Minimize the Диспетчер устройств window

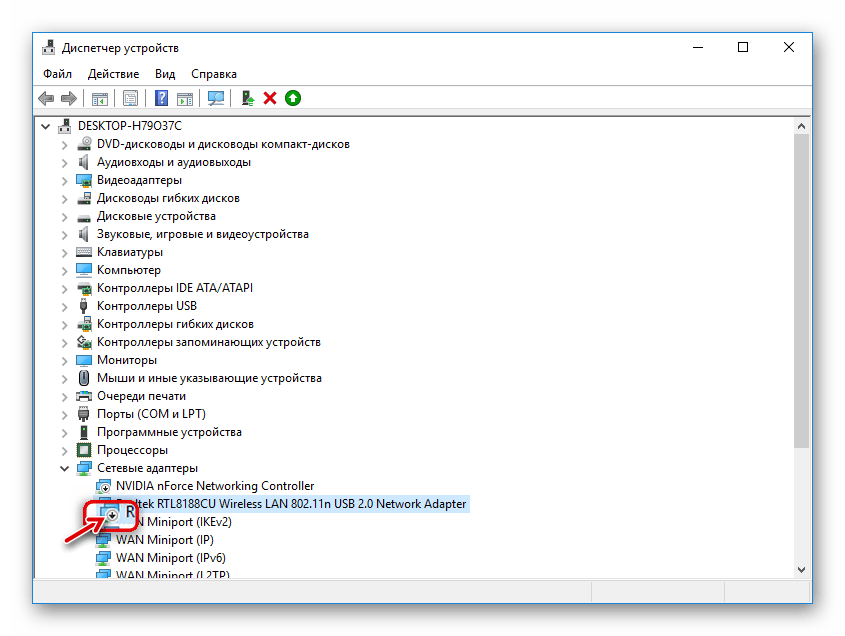tap(698, 47)
